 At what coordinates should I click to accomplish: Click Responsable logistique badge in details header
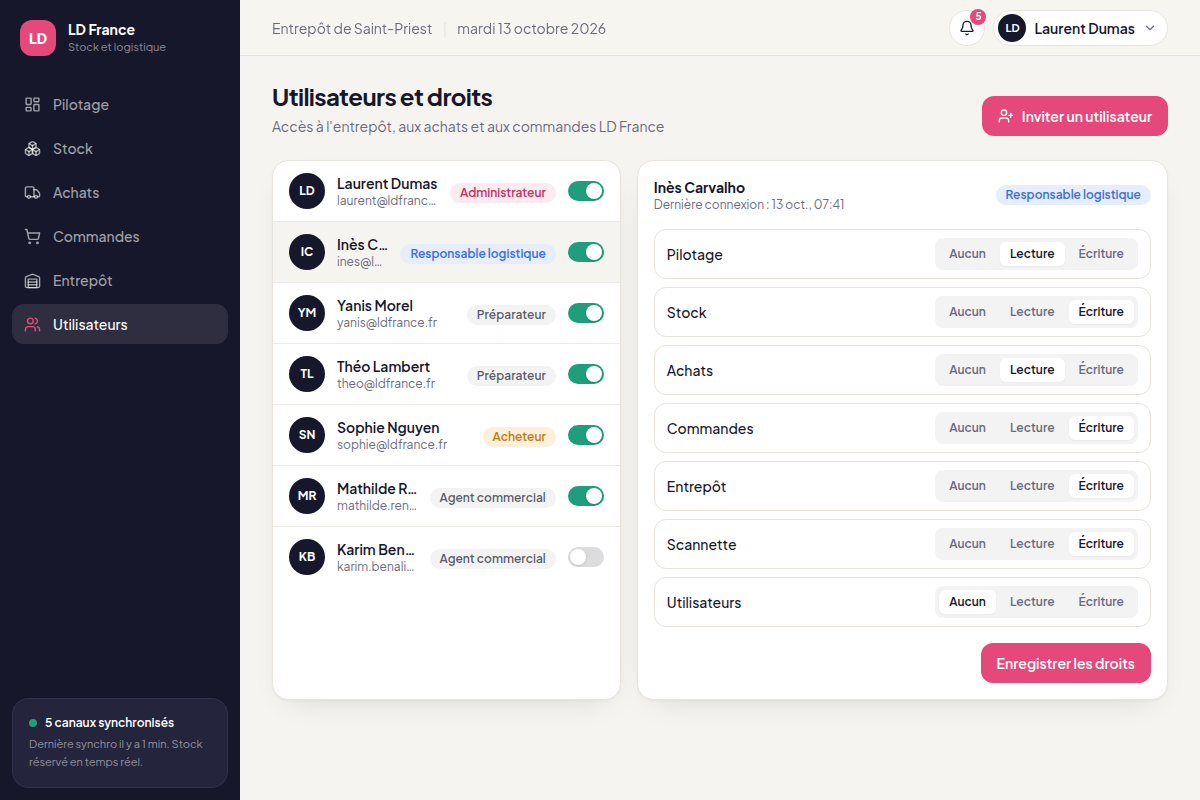[1073, 195]
